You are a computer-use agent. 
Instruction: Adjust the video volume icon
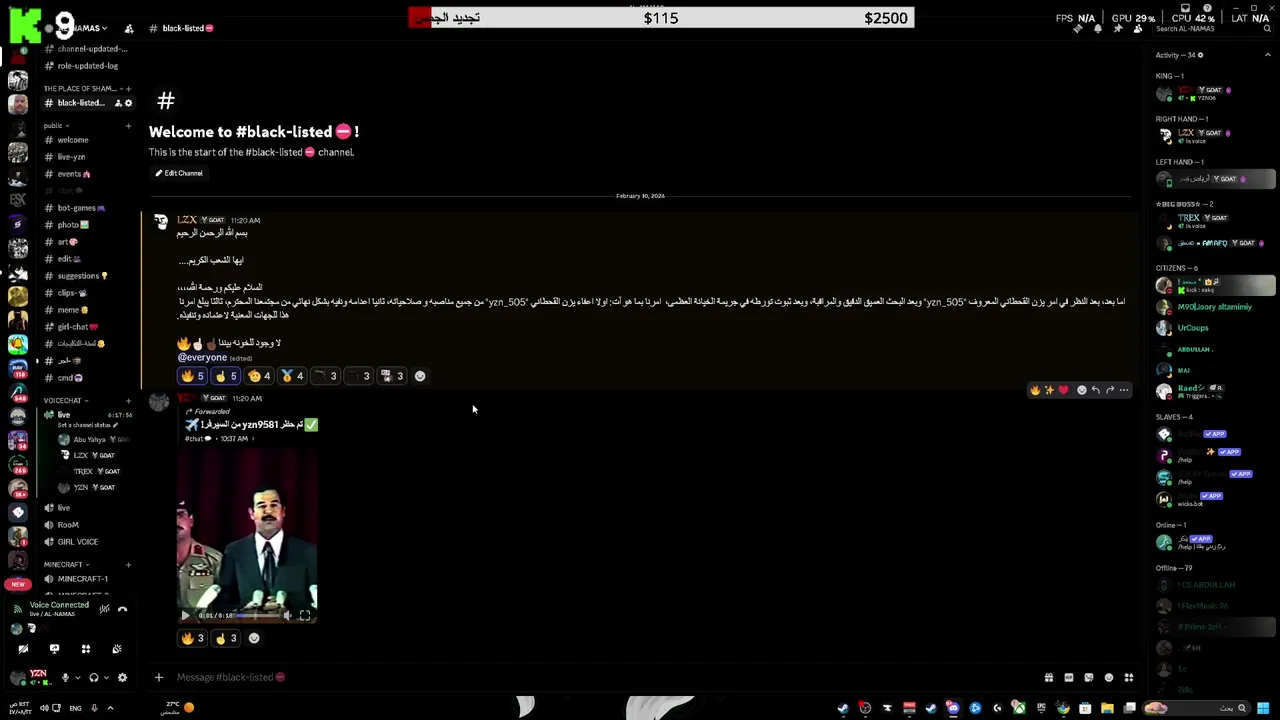[x=288, y=615]
